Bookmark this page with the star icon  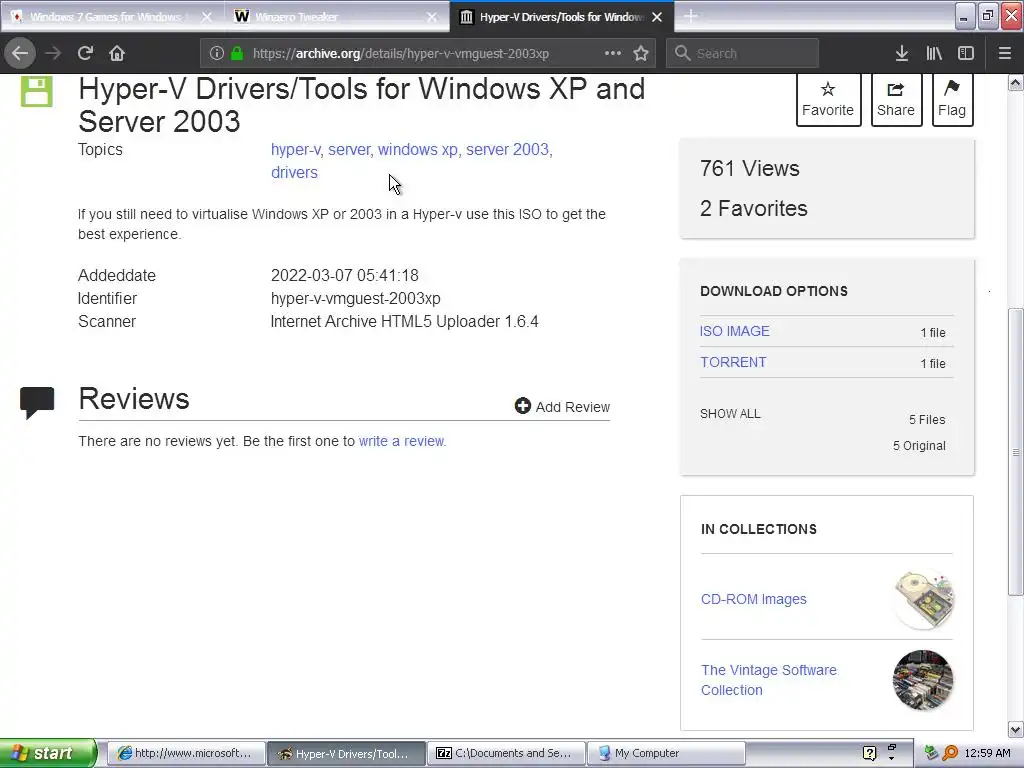click(x=641, y=53)
